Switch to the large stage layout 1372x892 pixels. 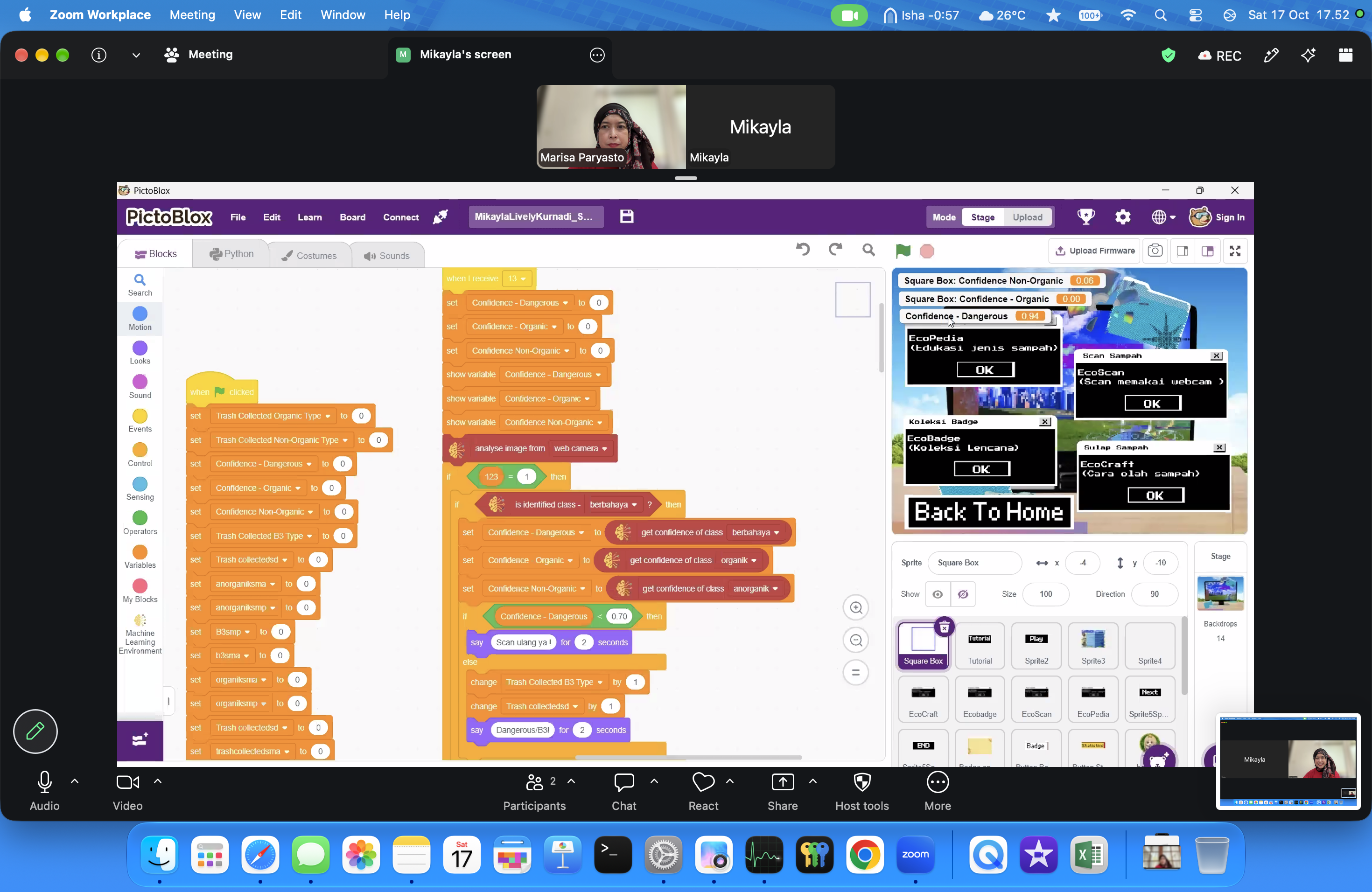coord(1208,251)
